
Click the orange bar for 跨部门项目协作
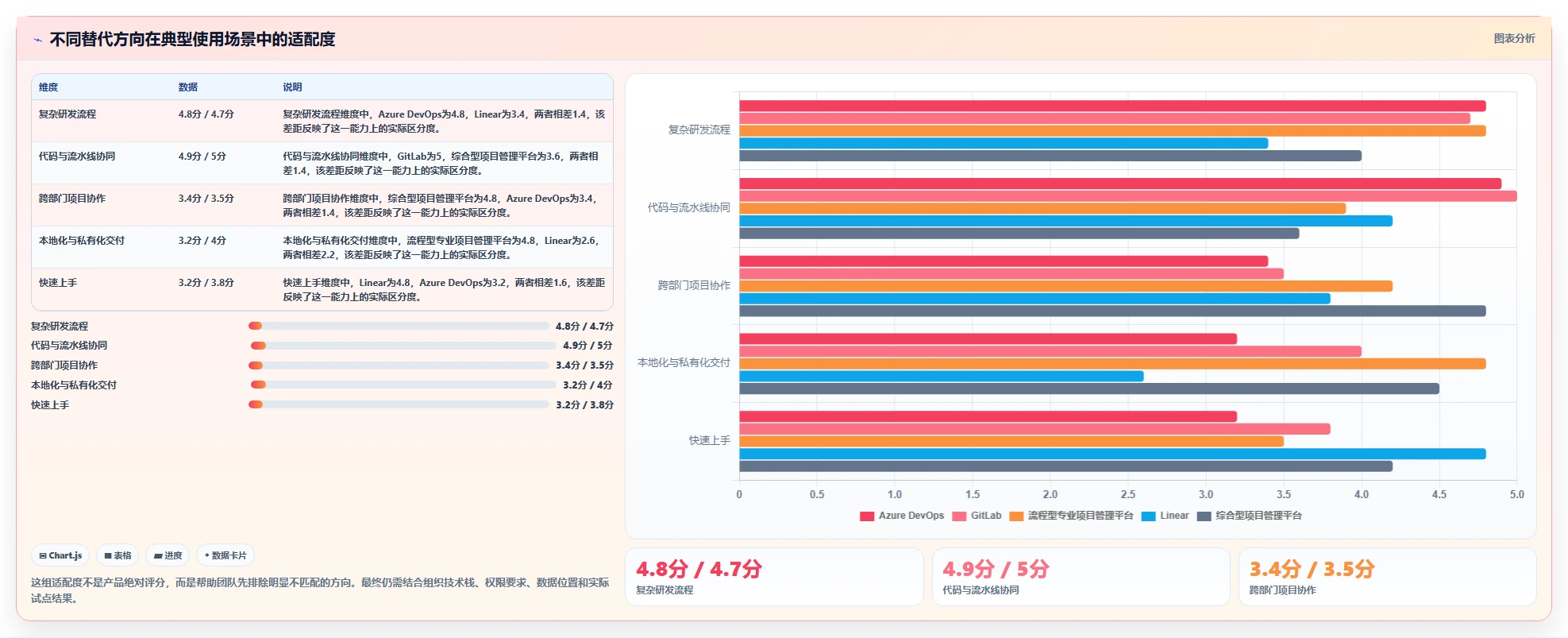point(1065,286)
